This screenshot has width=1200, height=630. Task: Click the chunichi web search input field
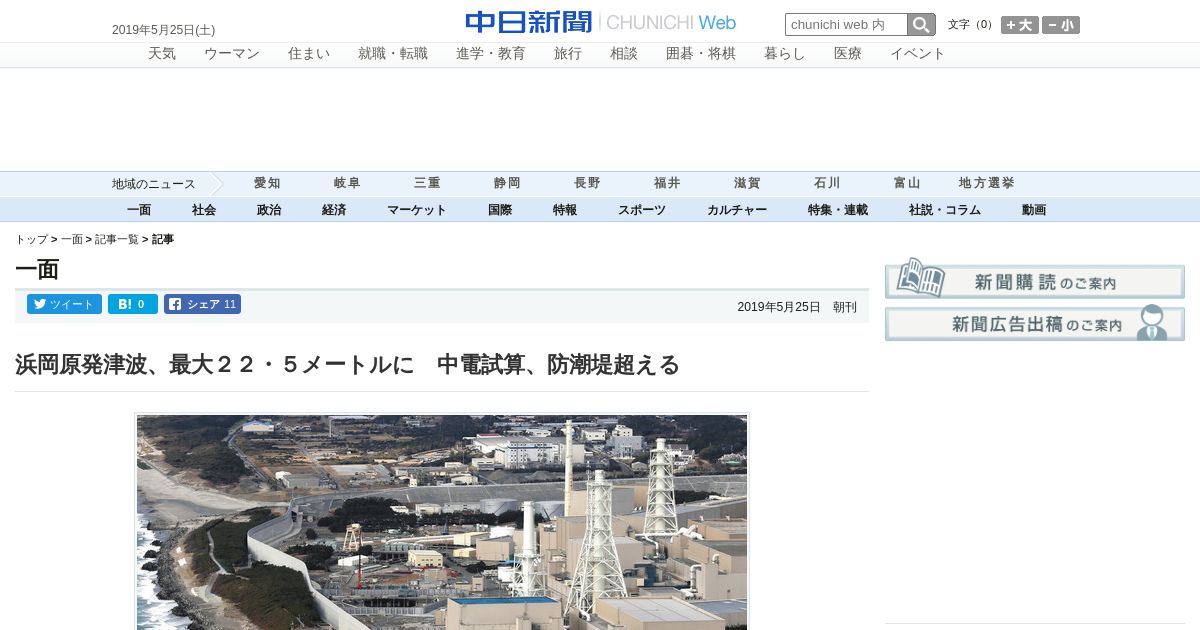pos(846,25)
